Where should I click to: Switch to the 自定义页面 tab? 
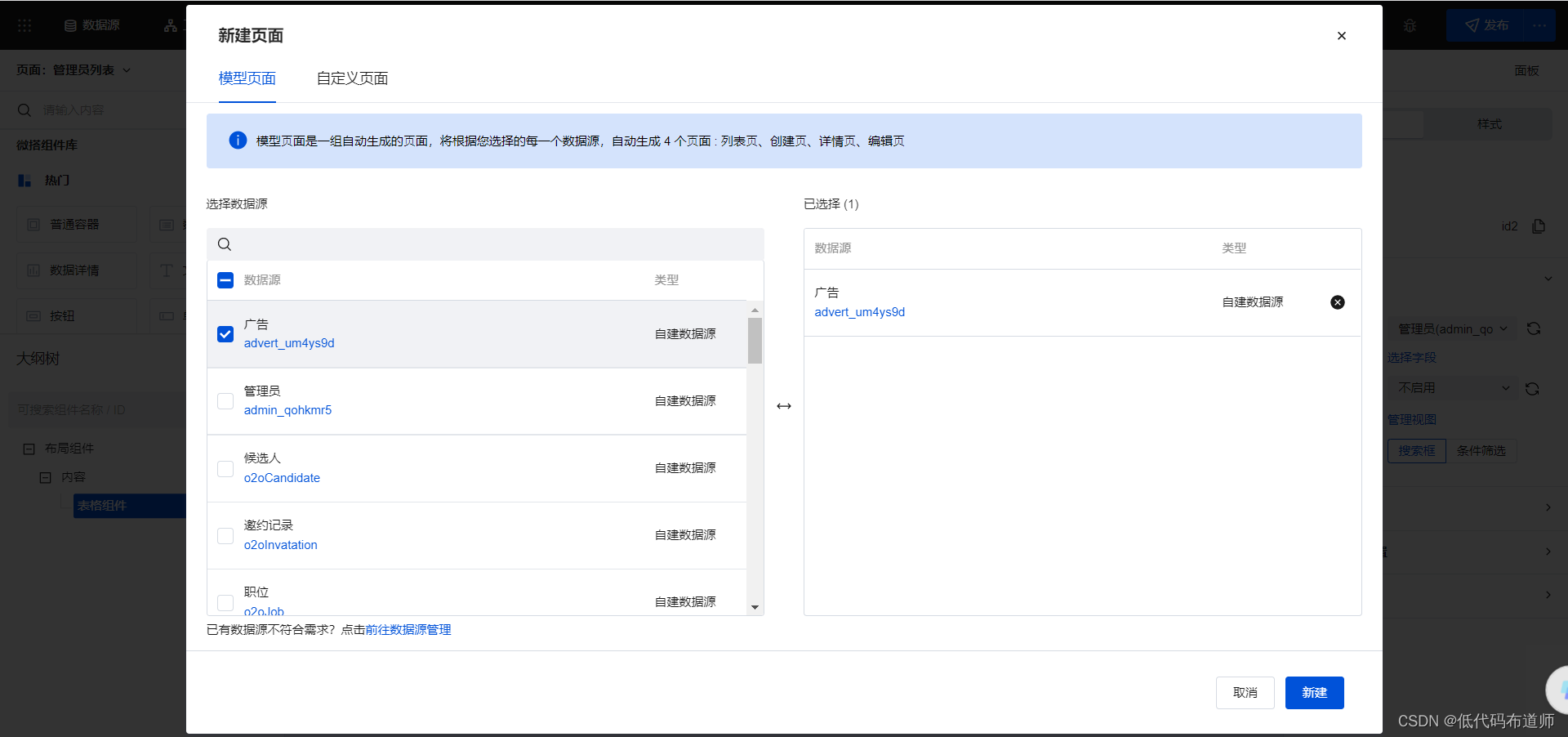coord(352,78)
